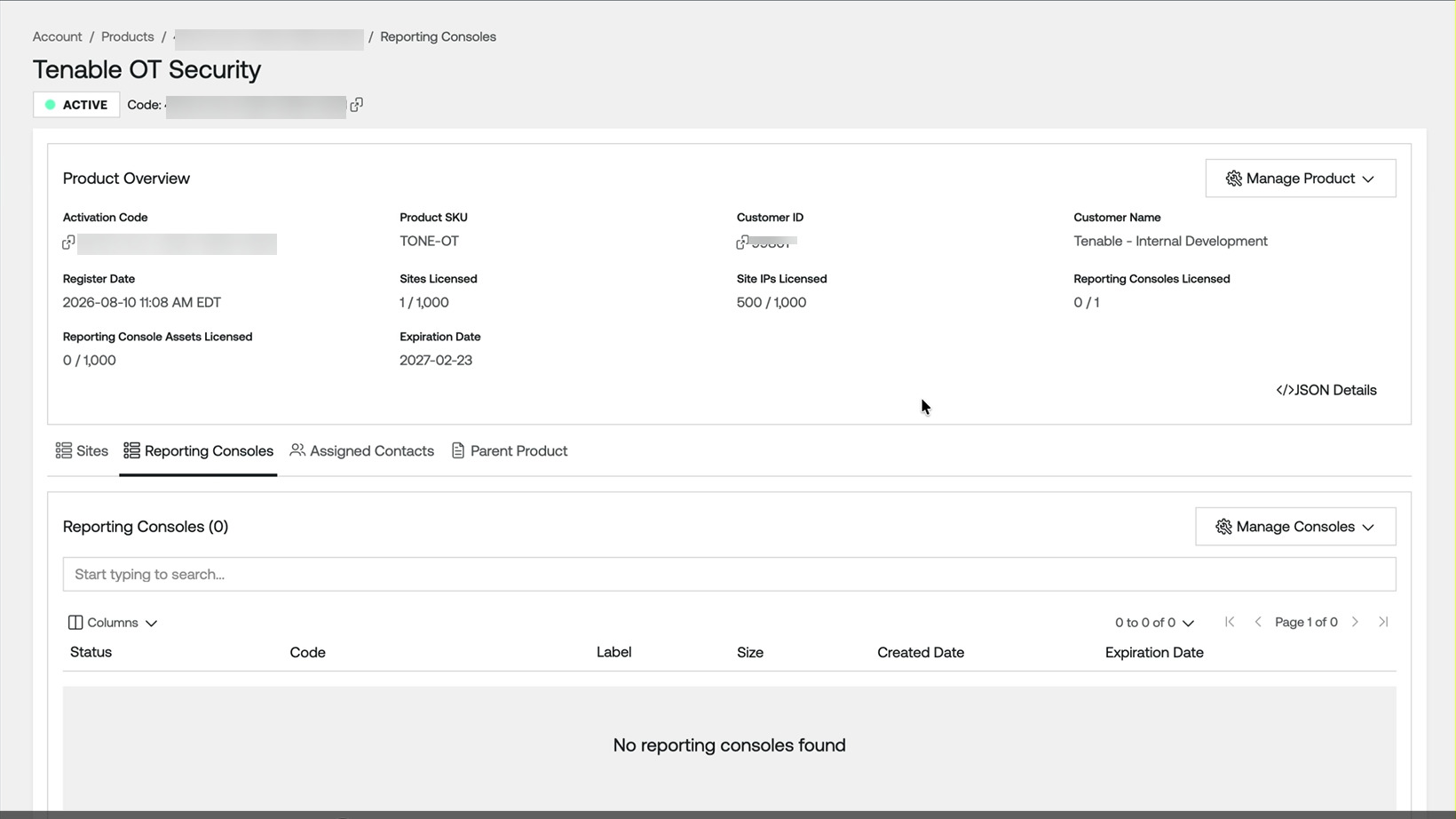The width and height of the screenshot is (1456, 819).
Task: Click the Reporting Consoles breadcrumb
Action: (439, 36)
